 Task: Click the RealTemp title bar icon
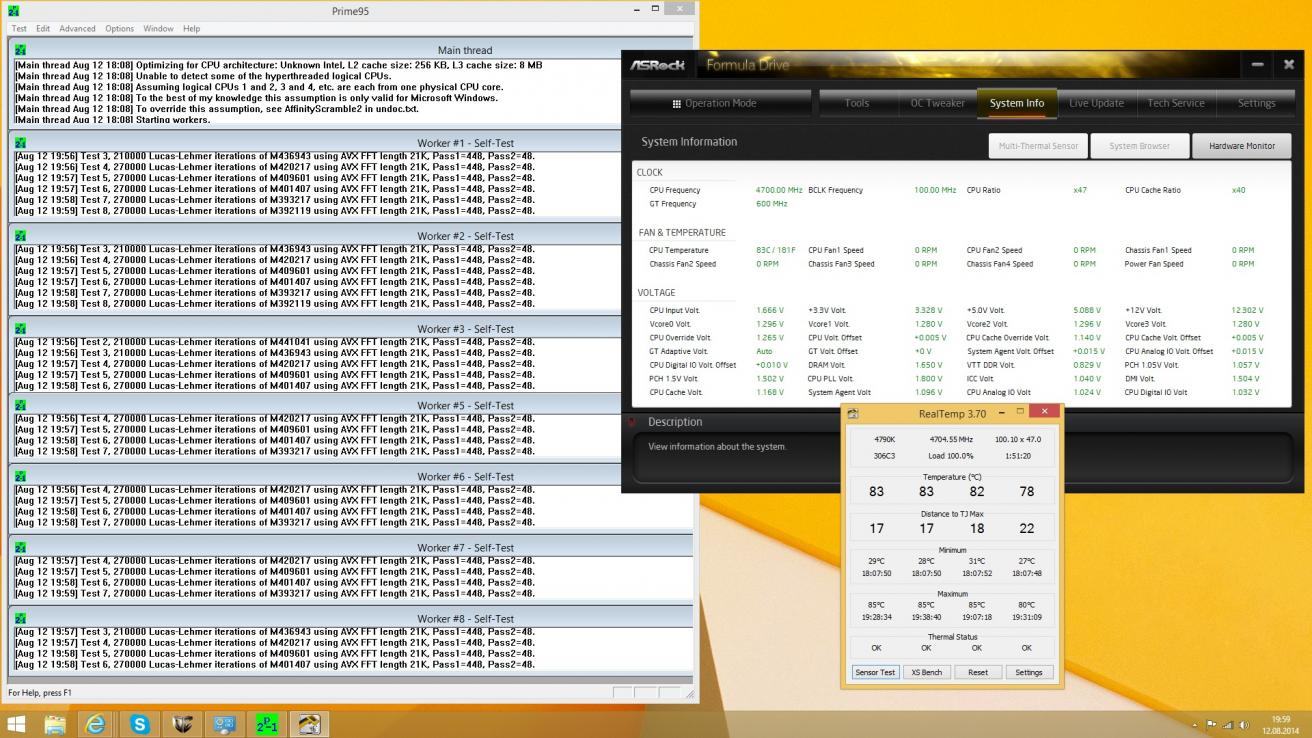[x=852, y=413]
